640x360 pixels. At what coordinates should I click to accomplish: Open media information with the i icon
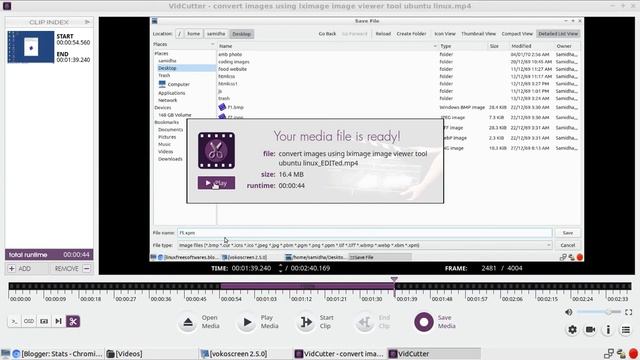(608, 329)
